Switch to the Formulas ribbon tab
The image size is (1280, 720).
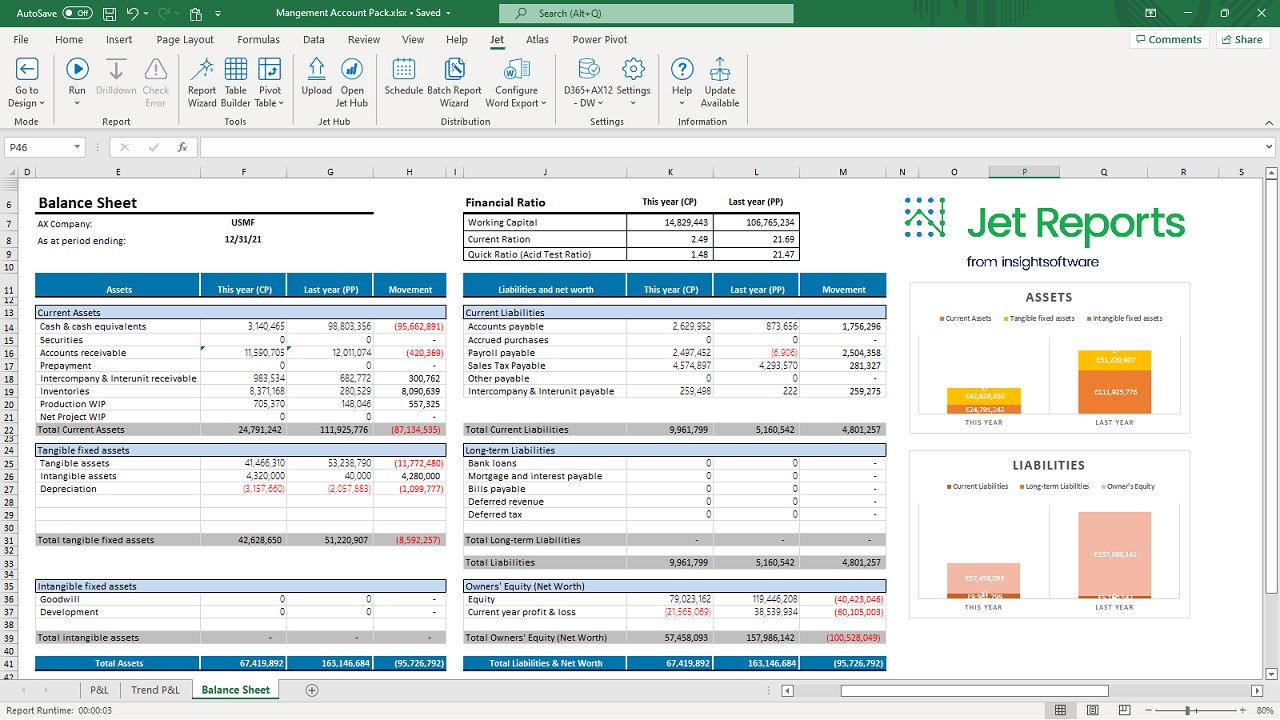coord(258,40)
